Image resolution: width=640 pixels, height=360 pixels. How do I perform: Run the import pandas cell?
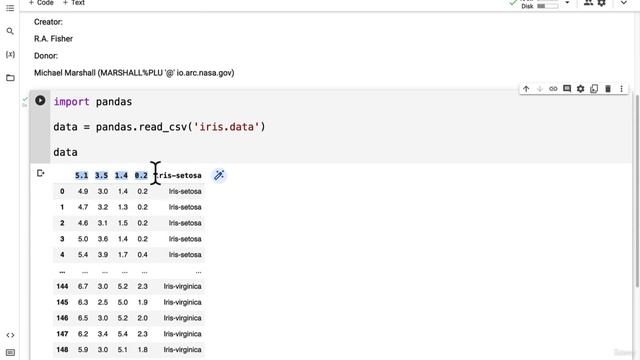pos(40,100)
